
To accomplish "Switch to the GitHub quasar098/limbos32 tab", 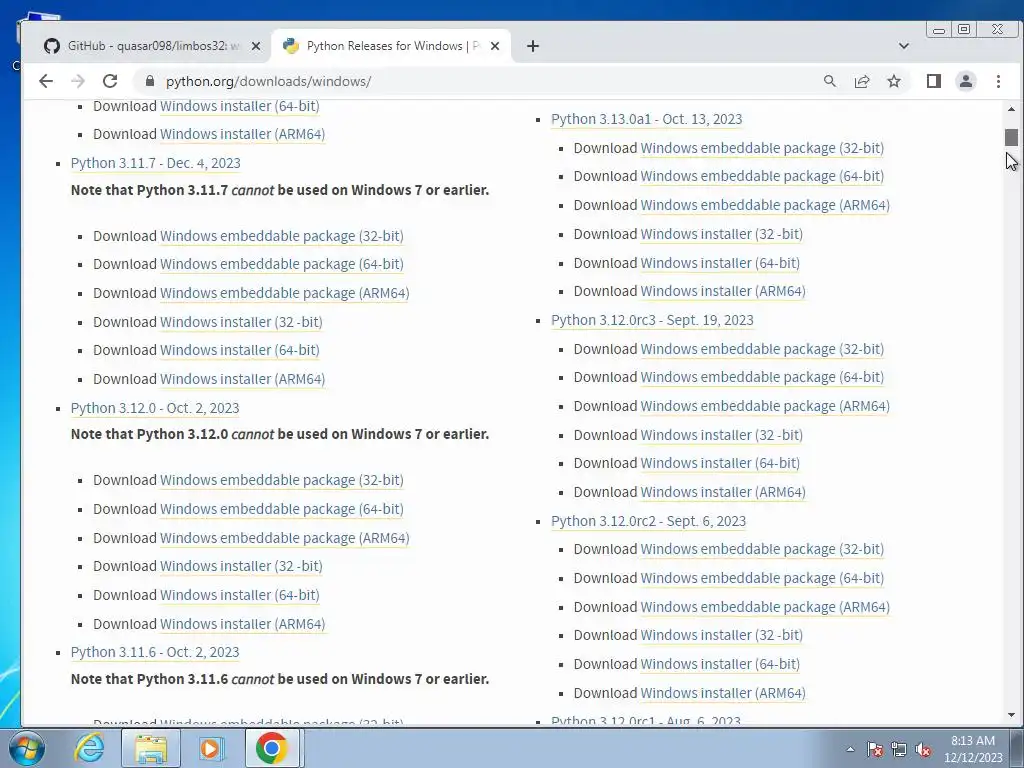I will click(x=152, y=46).
